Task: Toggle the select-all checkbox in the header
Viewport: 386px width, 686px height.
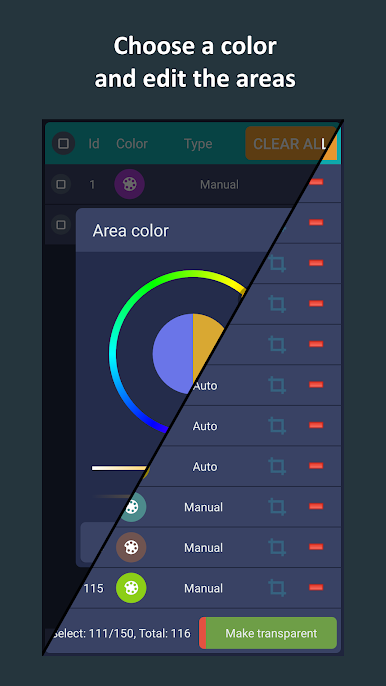Action: tap(63, 143)
